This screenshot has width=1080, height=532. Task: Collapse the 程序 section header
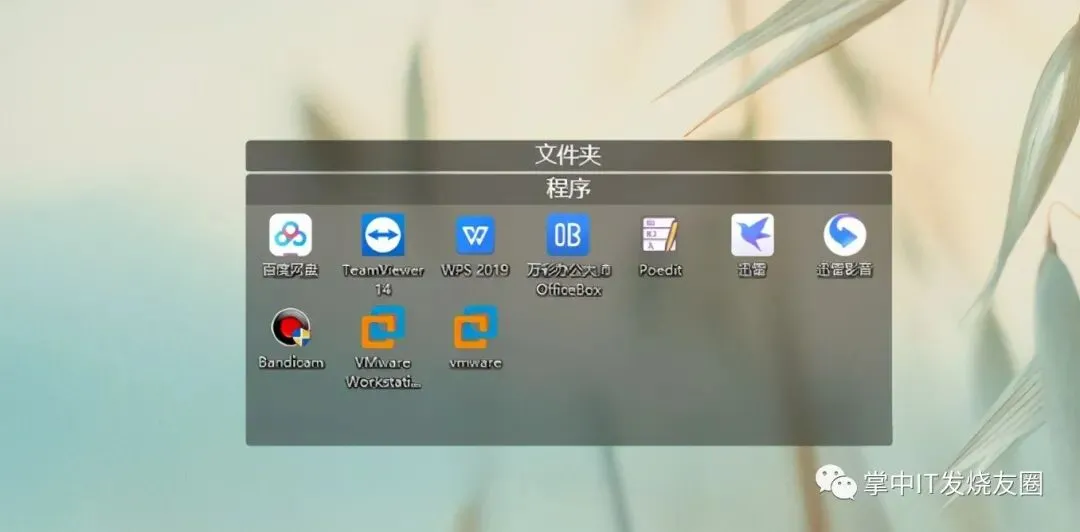click(568, 189)
